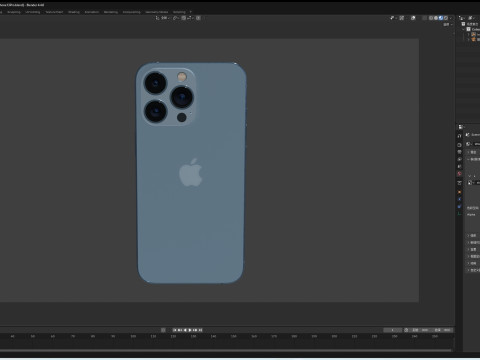The height and width of the screenshot is (360, 480).
Task: Click the timeline horizontal scrollbar
Action: pos(226,350)
